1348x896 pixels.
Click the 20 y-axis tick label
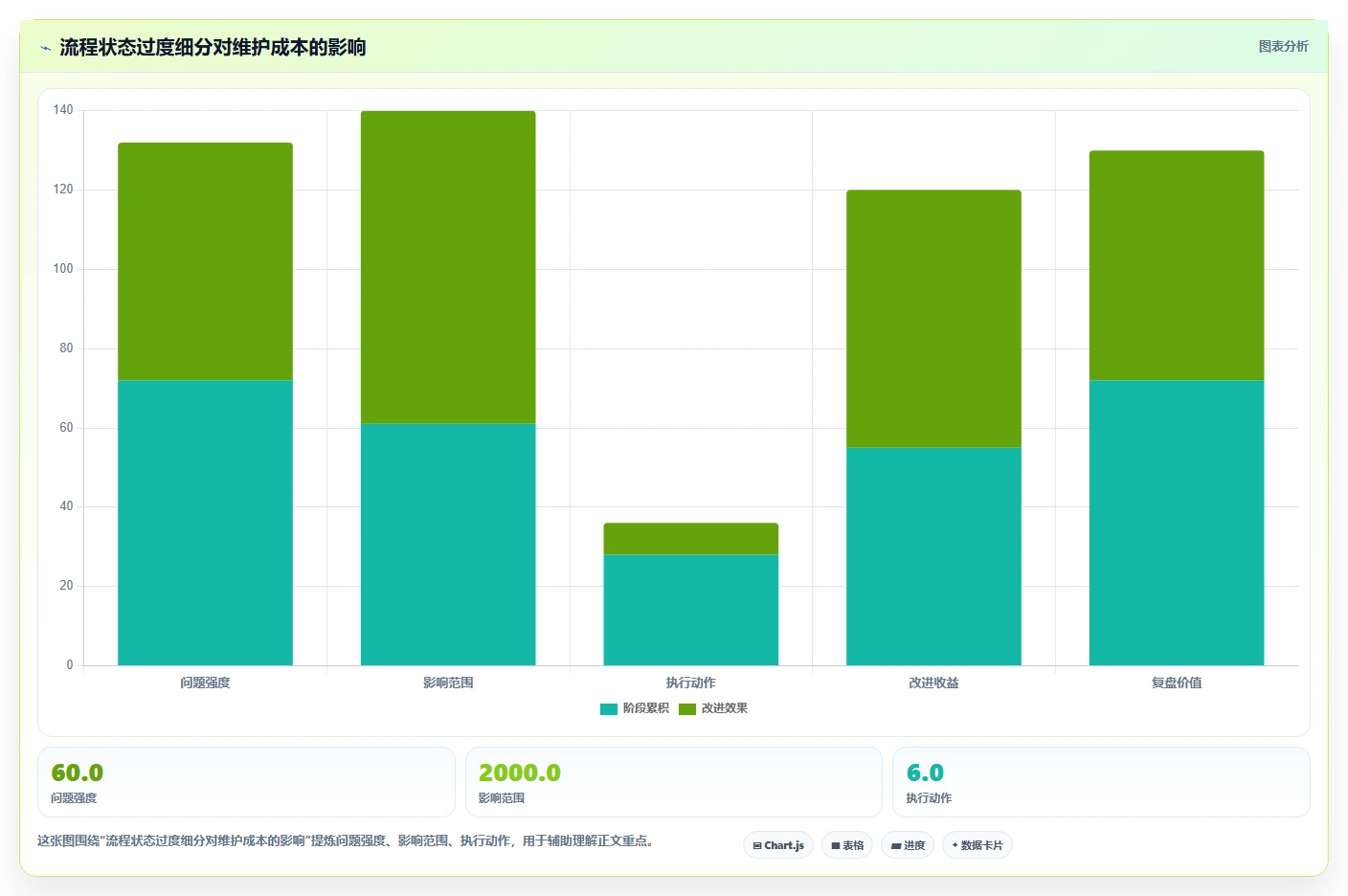tap(66, 586)
